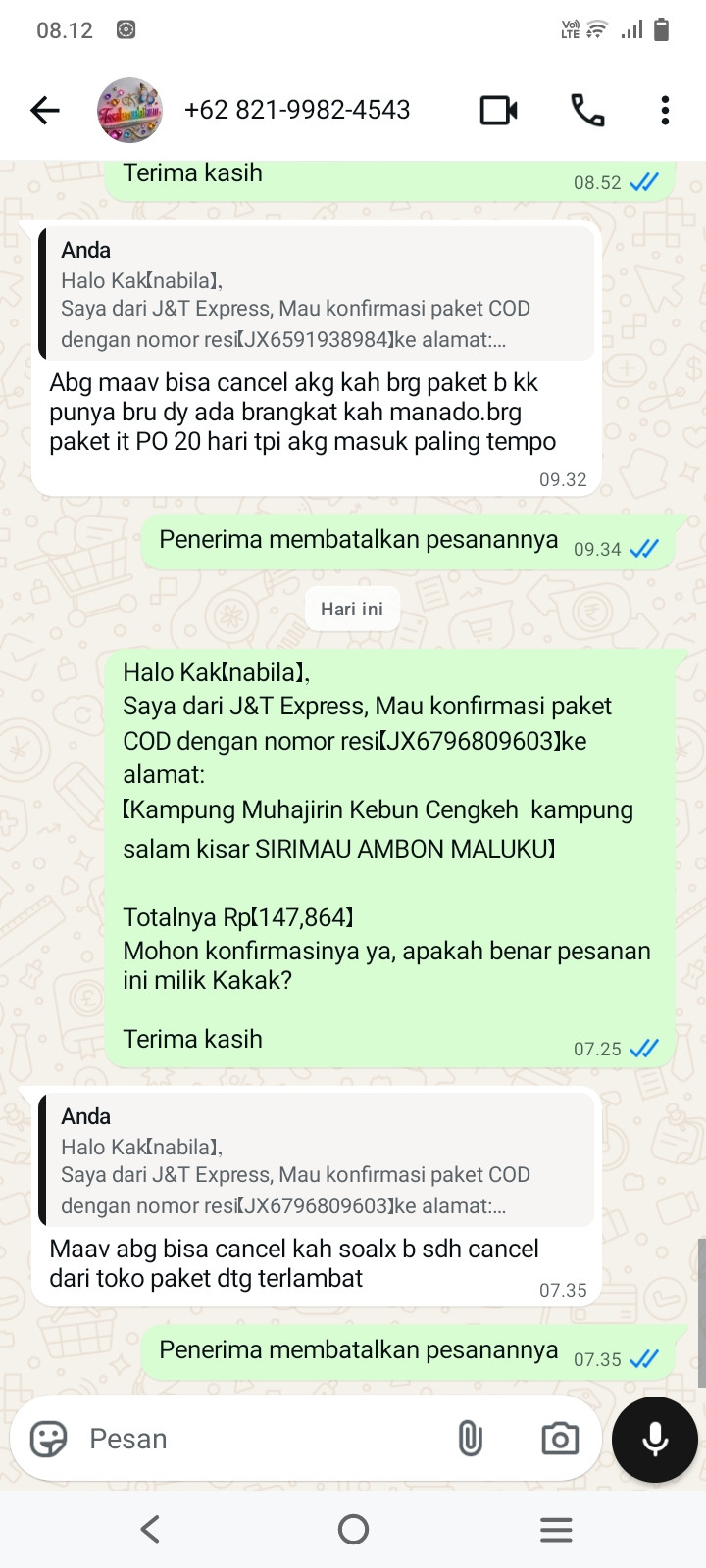Start a voice call with the contact
Viewport: 706px width, 1568px height.
(x=587, y=110)
